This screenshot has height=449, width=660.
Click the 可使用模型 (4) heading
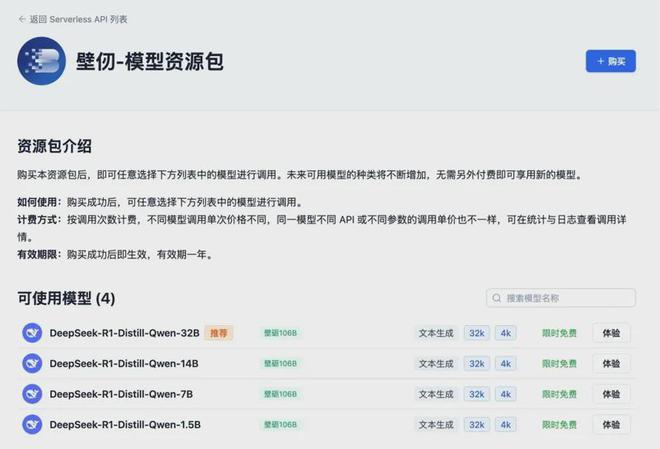tap(66, 298)
